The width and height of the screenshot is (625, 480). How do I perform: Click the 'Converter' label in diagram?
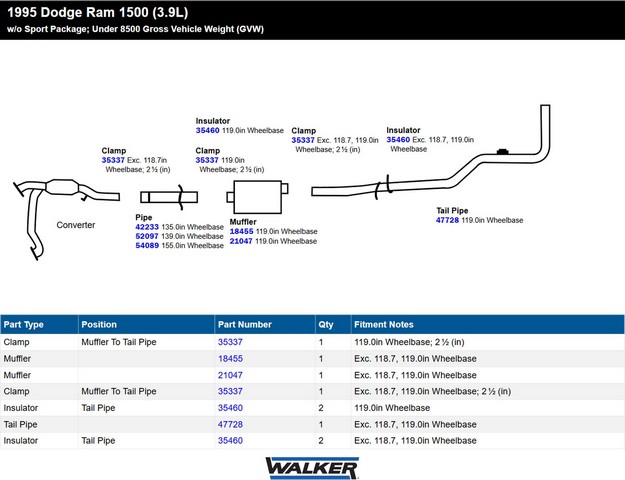tap(76, 225)
